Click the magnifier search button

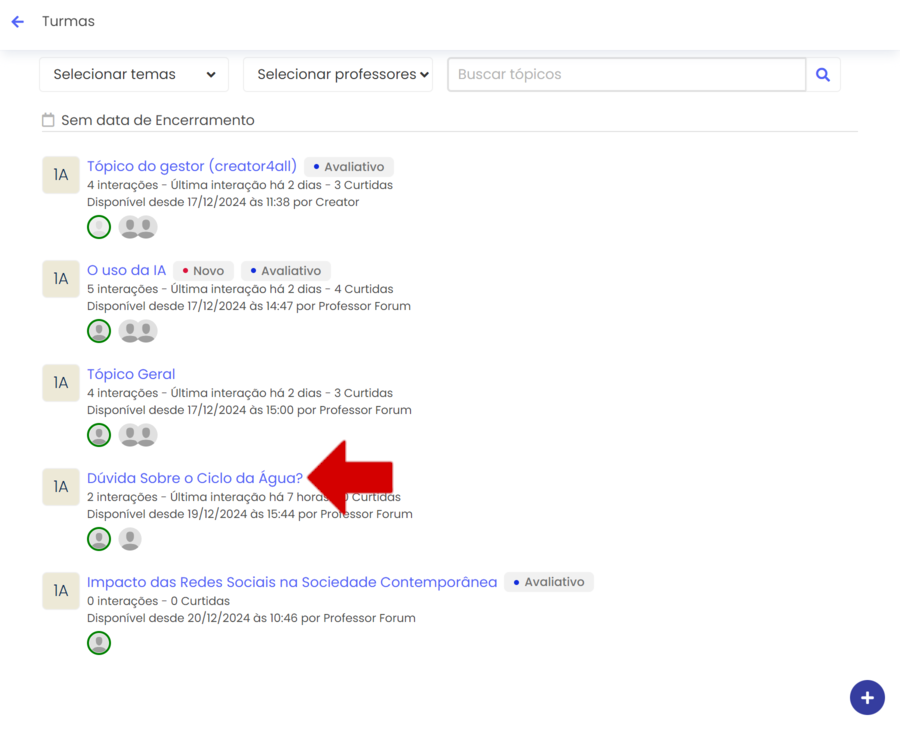point(823,75)
